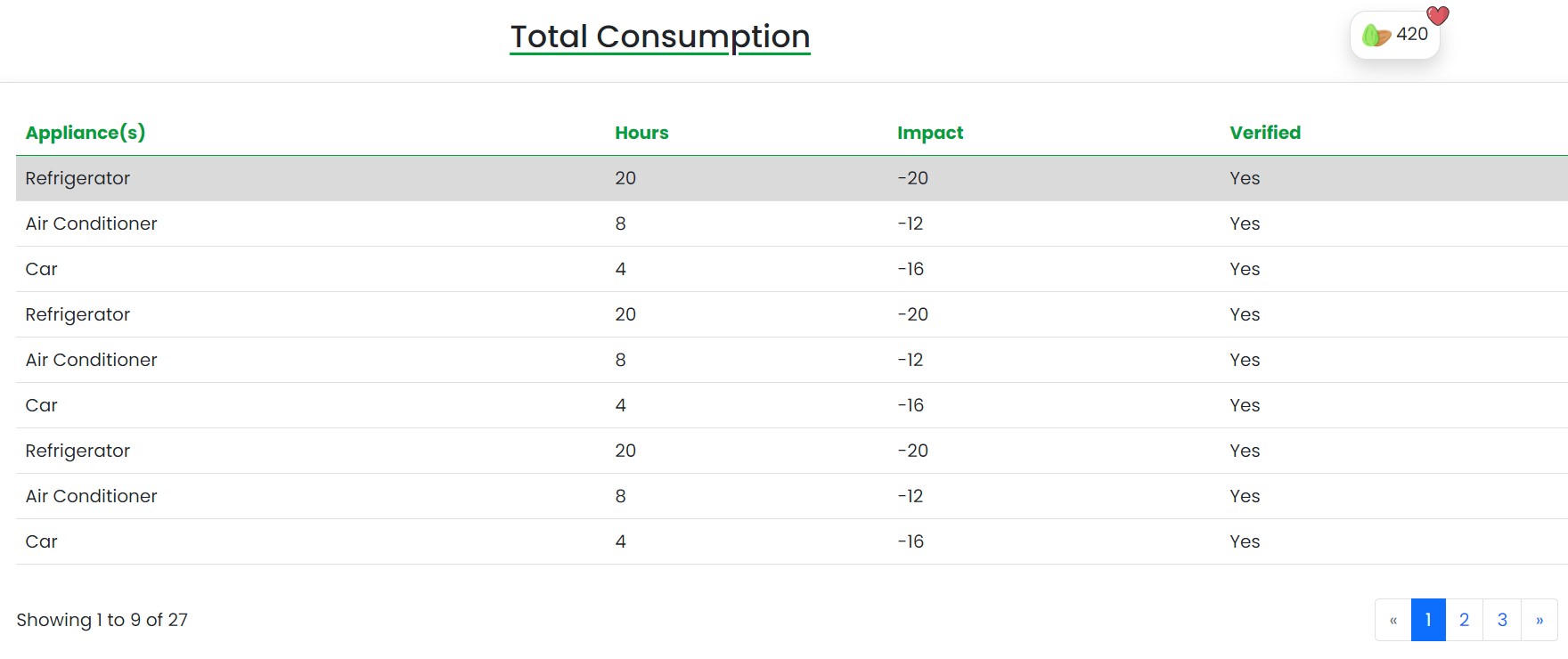Click the second Air Conditioner row
Screen dimensions: 1568x659
(x=92, y=360)
